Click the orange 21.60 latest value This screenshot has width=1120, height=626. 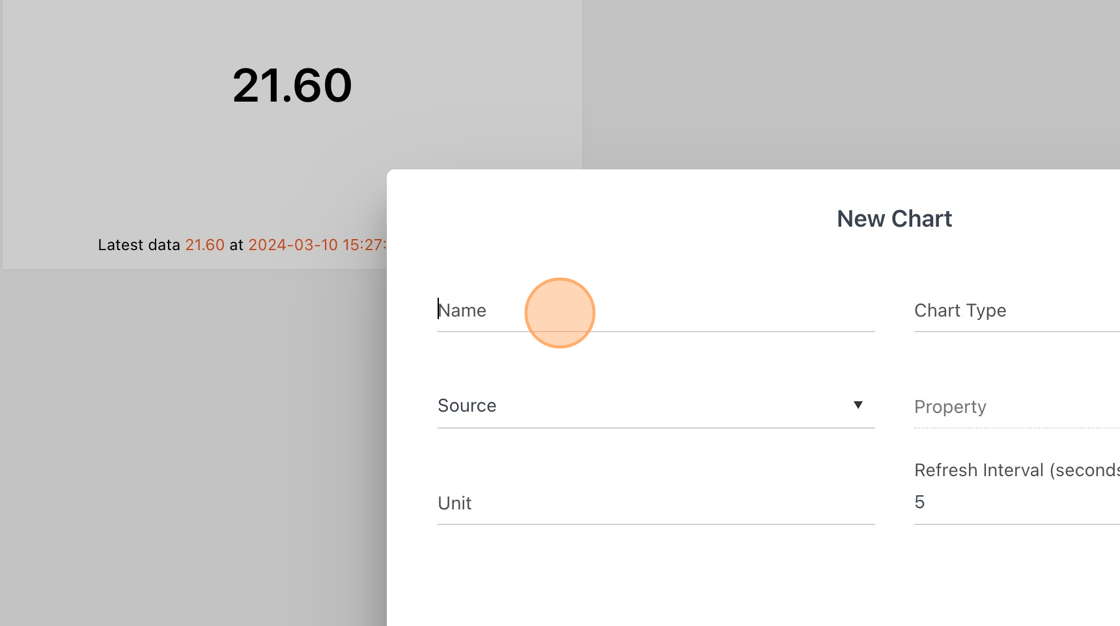(x=205, y=244)
